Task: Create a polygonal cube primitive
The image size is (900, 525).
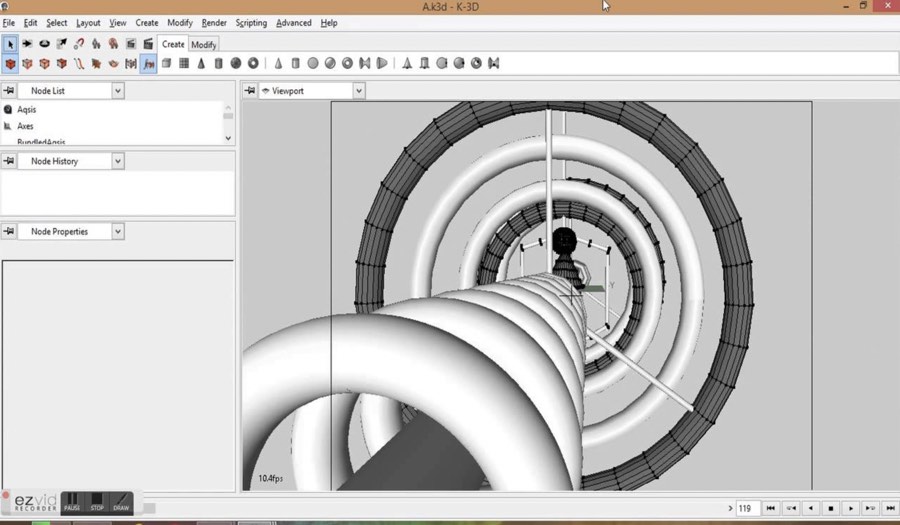Action: (167, 64)
